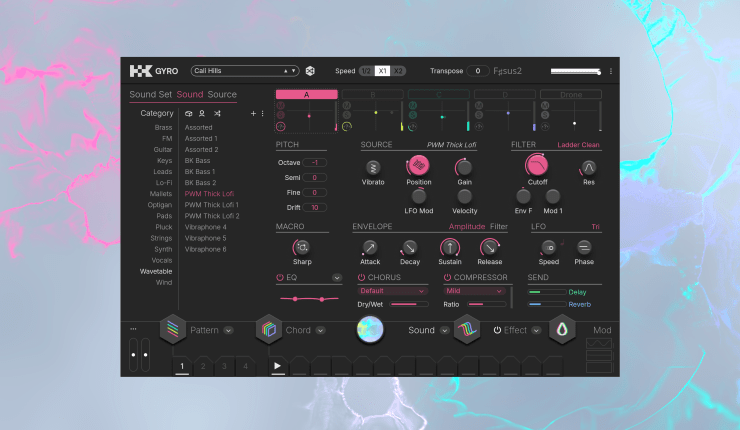The width and height of the screenshot is (740, 430).
Task: Click the Drift value field
Action: click(x=314, y=207)
